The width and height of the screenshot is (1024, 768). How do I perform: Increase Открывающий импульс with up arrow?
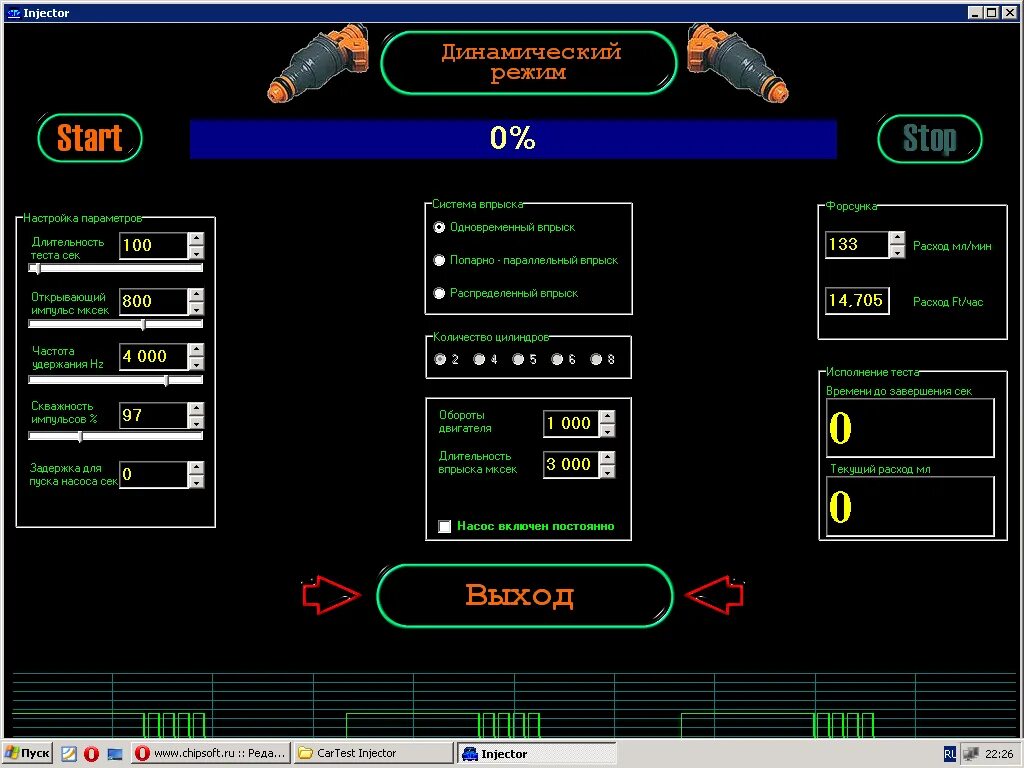196,295
